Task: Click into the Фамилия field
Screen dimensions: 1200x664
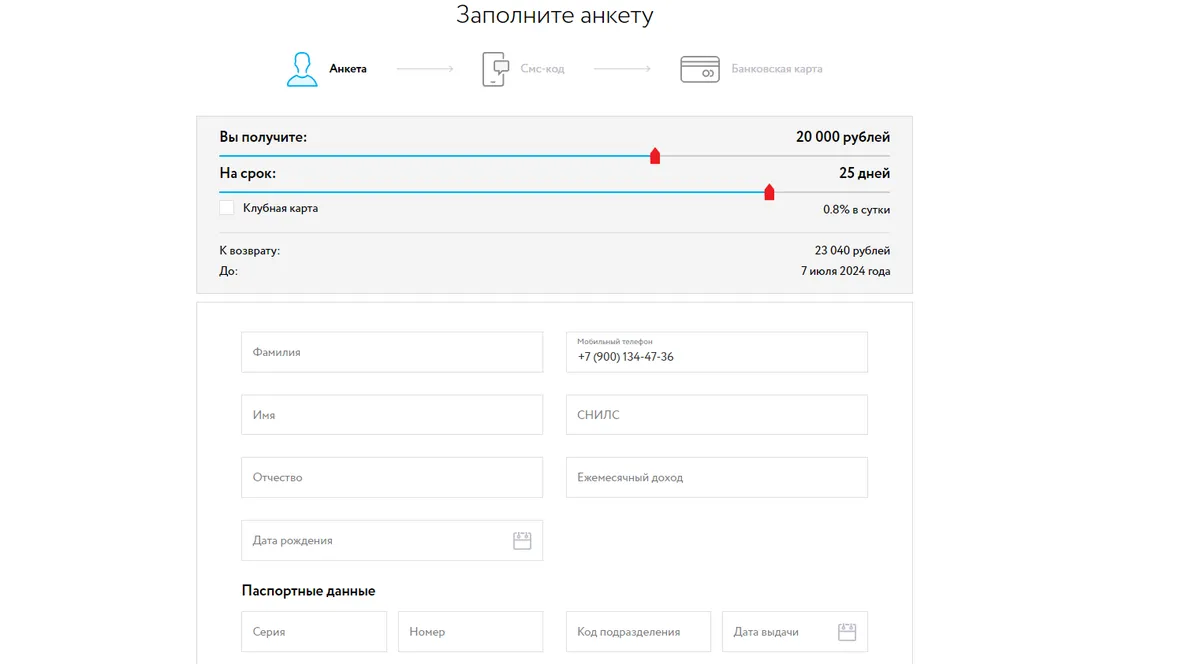Action: coord(392,352)
